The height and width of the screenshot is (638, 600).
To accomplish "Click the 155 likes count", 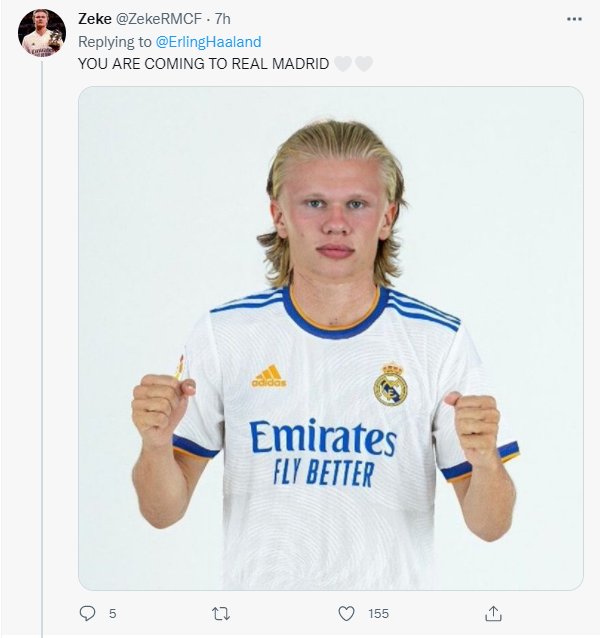I will [x=377, y=613].
